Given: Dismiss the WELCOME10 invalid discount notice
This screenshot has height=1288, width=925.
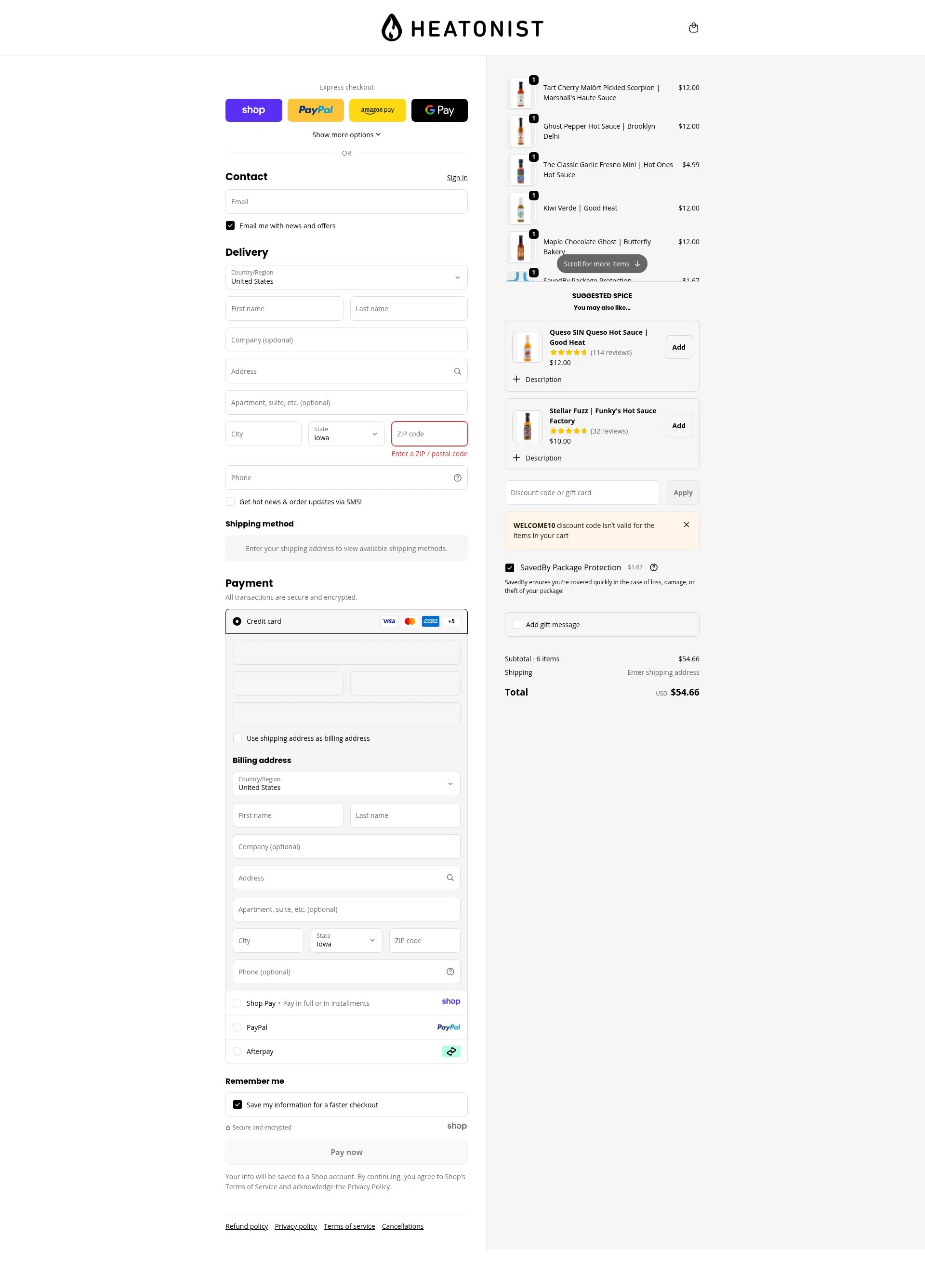Looking at the screenshot, I should [x=687, y=525].
